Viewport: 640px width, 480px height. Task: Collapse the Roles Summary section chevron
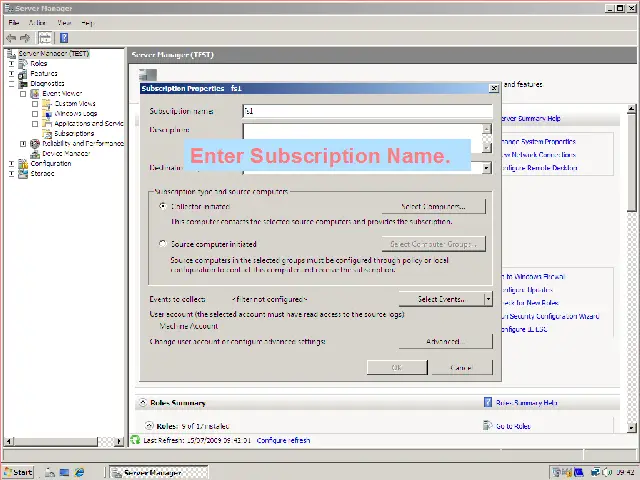click(143, 402)
